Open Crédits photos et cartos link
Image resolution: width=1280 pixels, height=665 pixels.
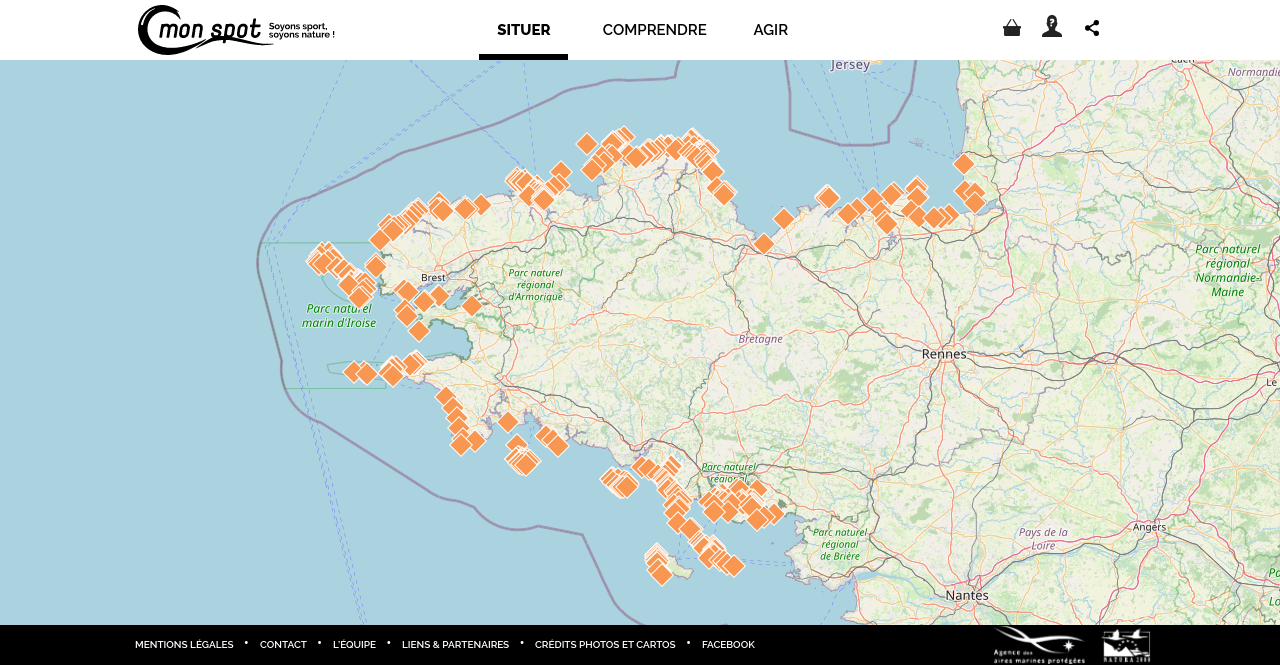click(x=605, y=645)
